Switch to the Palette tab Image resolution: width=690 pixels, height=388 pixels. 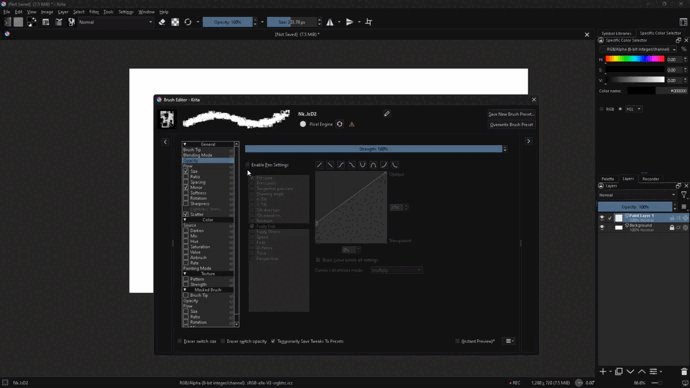pyautogui.click(x=608, y=179)
